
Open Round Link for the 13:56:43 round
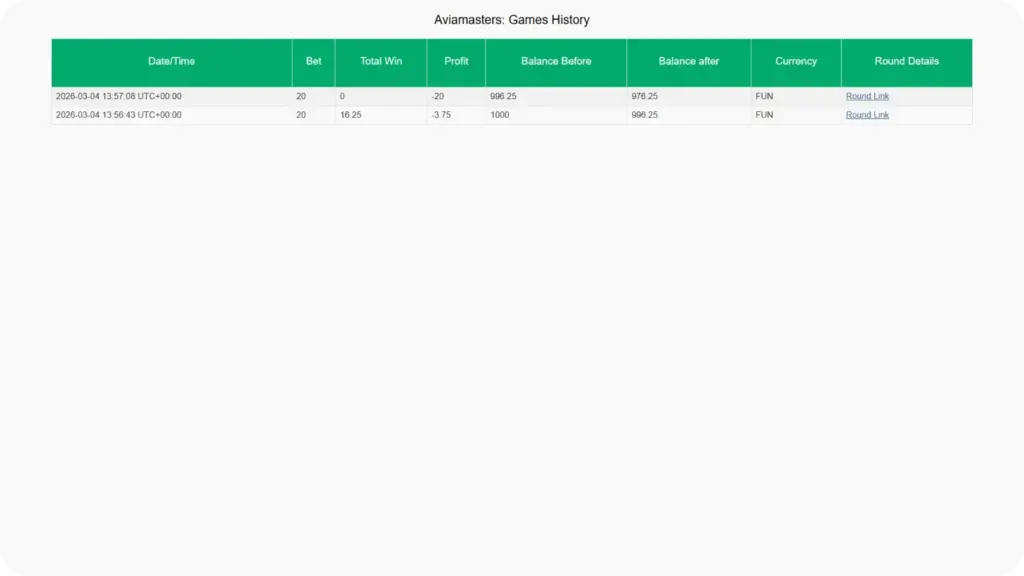click(x=867, y=115)
